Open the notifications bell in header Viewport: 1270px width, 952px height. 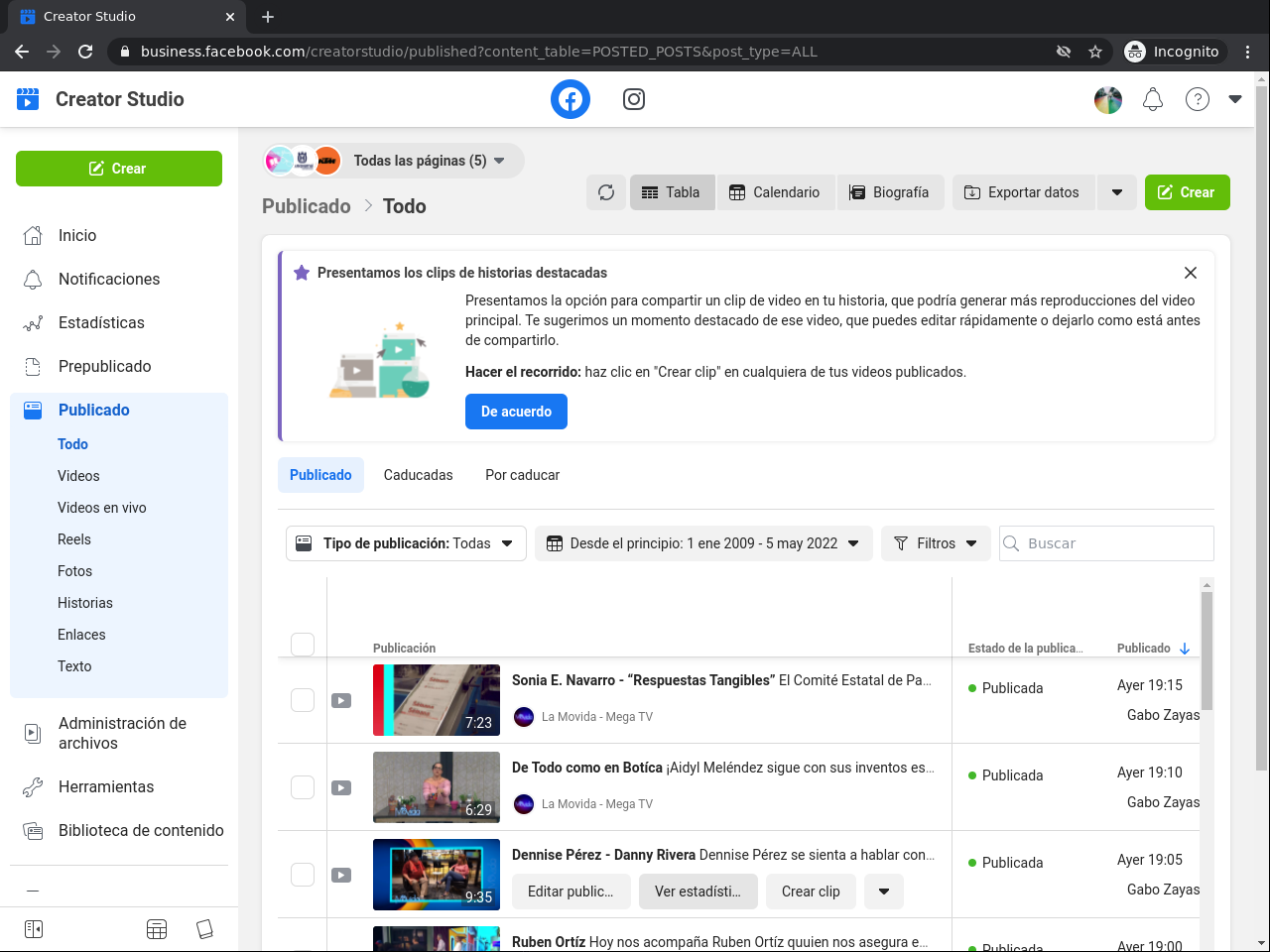coord(1153,99)
